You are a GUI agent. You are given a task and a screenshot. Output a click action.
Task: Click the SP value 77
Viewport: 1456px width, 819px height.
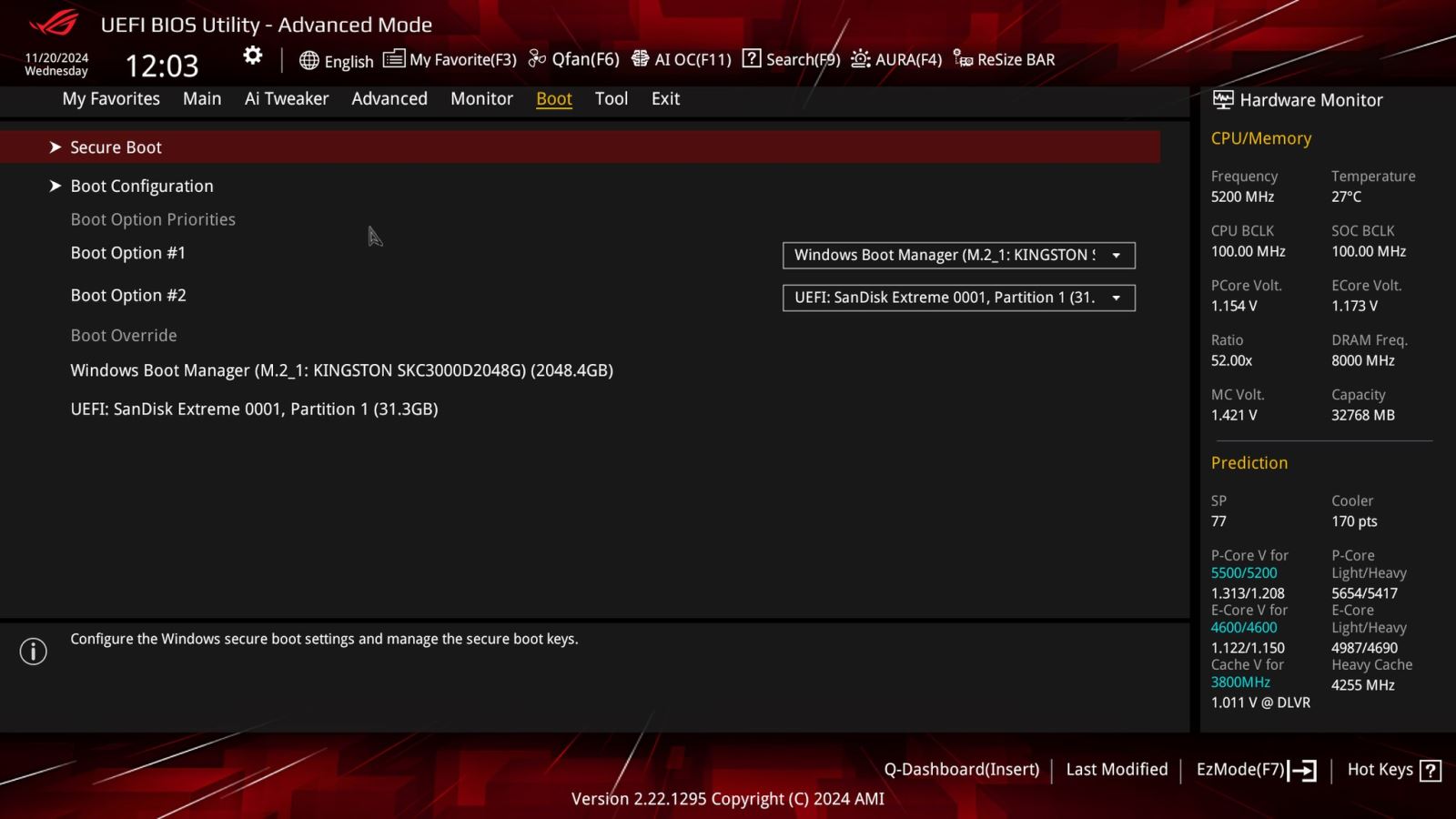[x=1218, y=521]
